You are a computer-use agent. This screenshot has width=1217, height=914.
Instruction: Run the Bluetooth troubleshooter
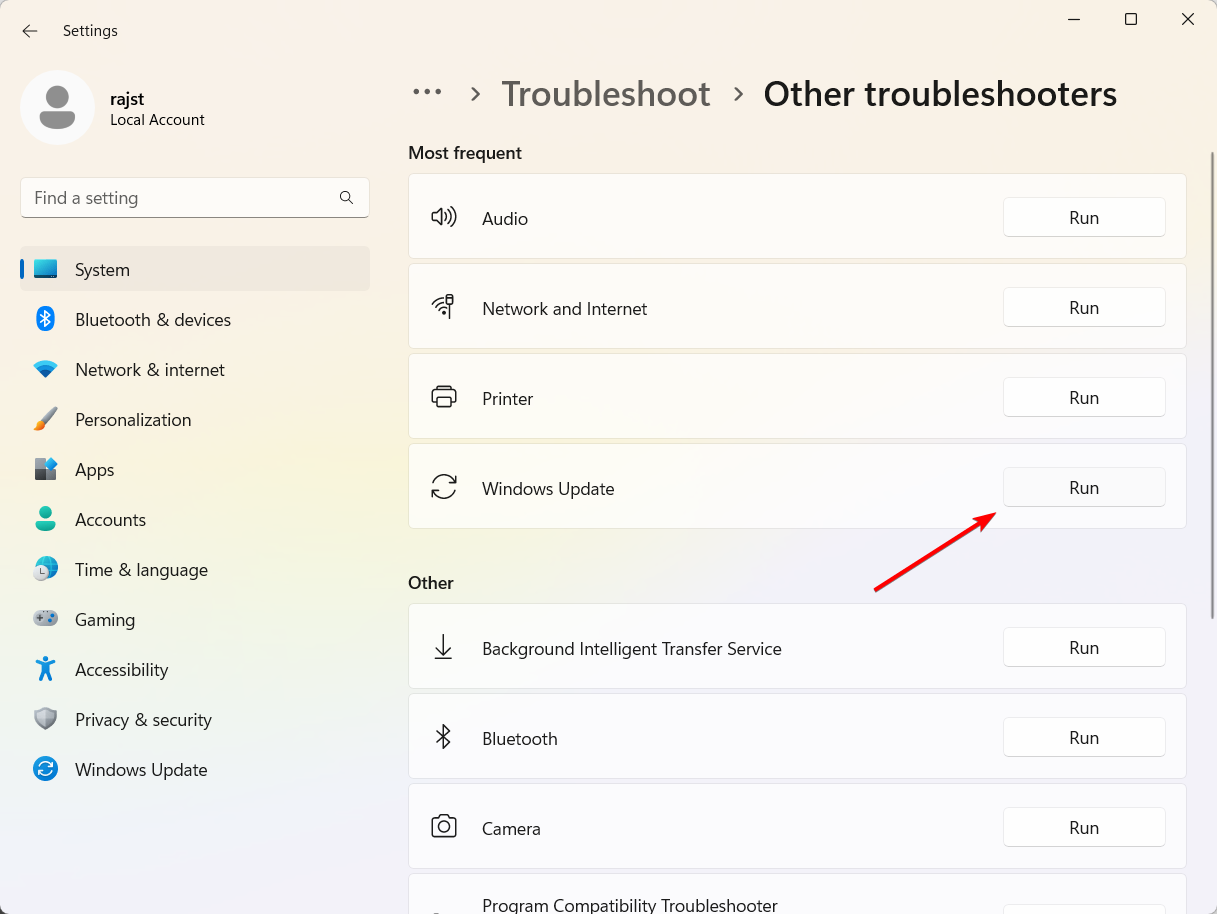(x=1084, y=737)
